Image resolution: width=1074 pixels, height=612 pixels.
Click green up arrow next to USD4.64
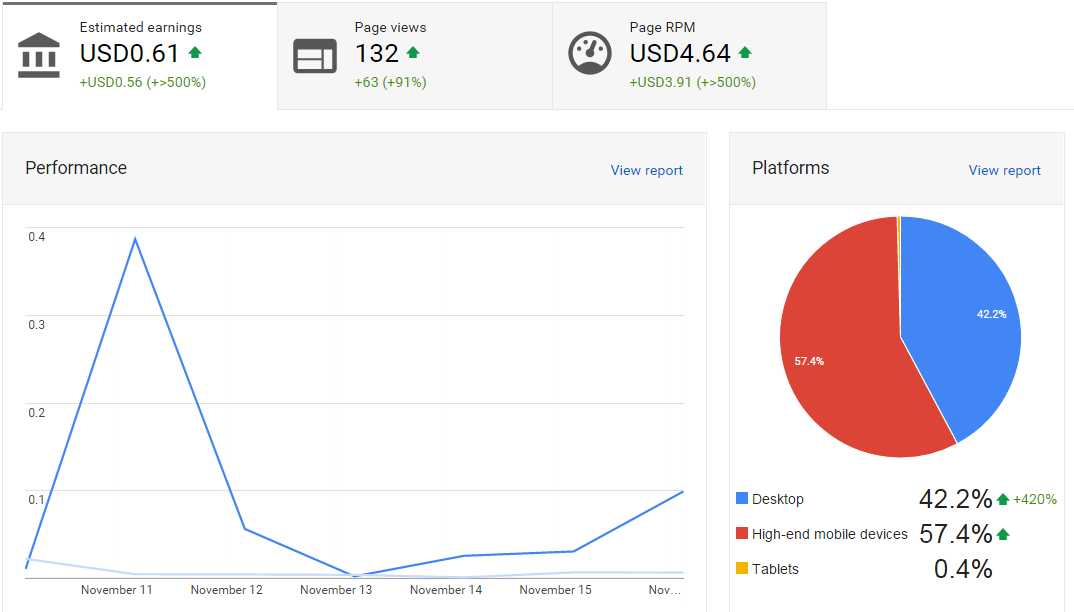pyautogui.click(x=745, y=53)
